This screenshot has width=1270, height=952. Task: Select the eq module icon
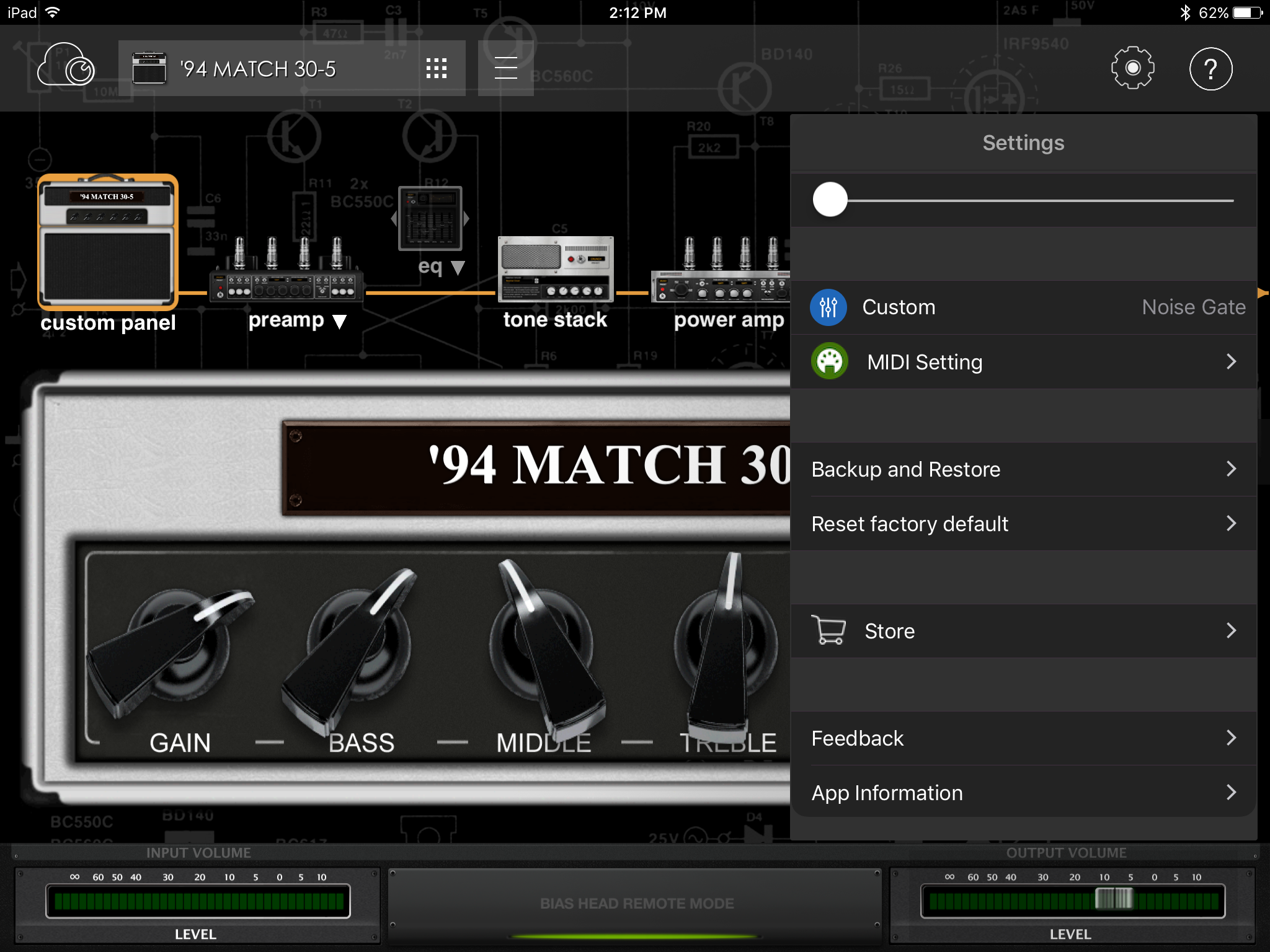[x=430, y=218]
